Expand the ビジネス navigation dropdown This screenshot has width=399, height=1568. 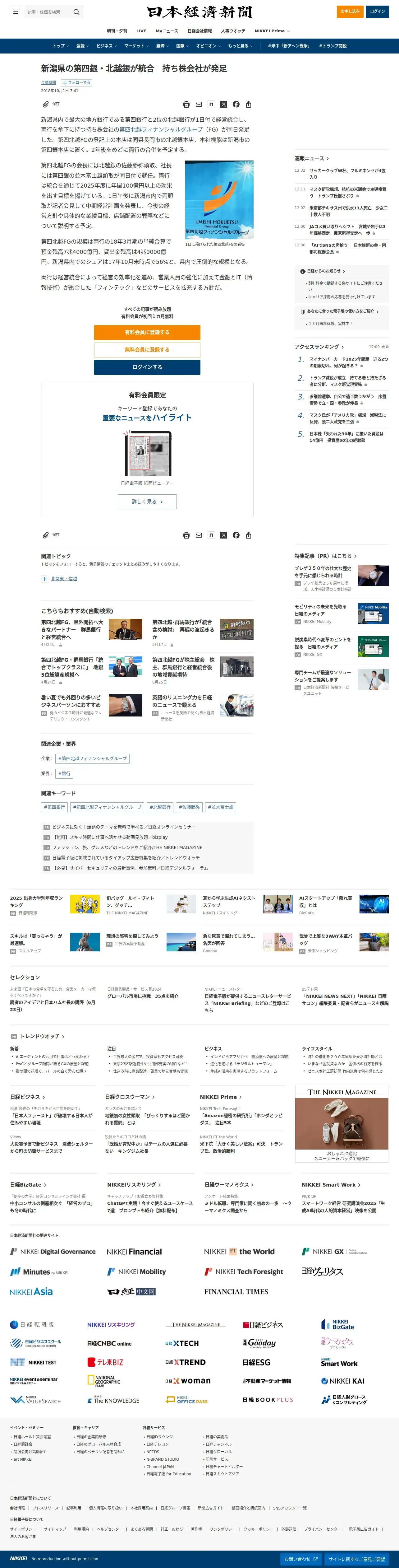click(106, 46)
